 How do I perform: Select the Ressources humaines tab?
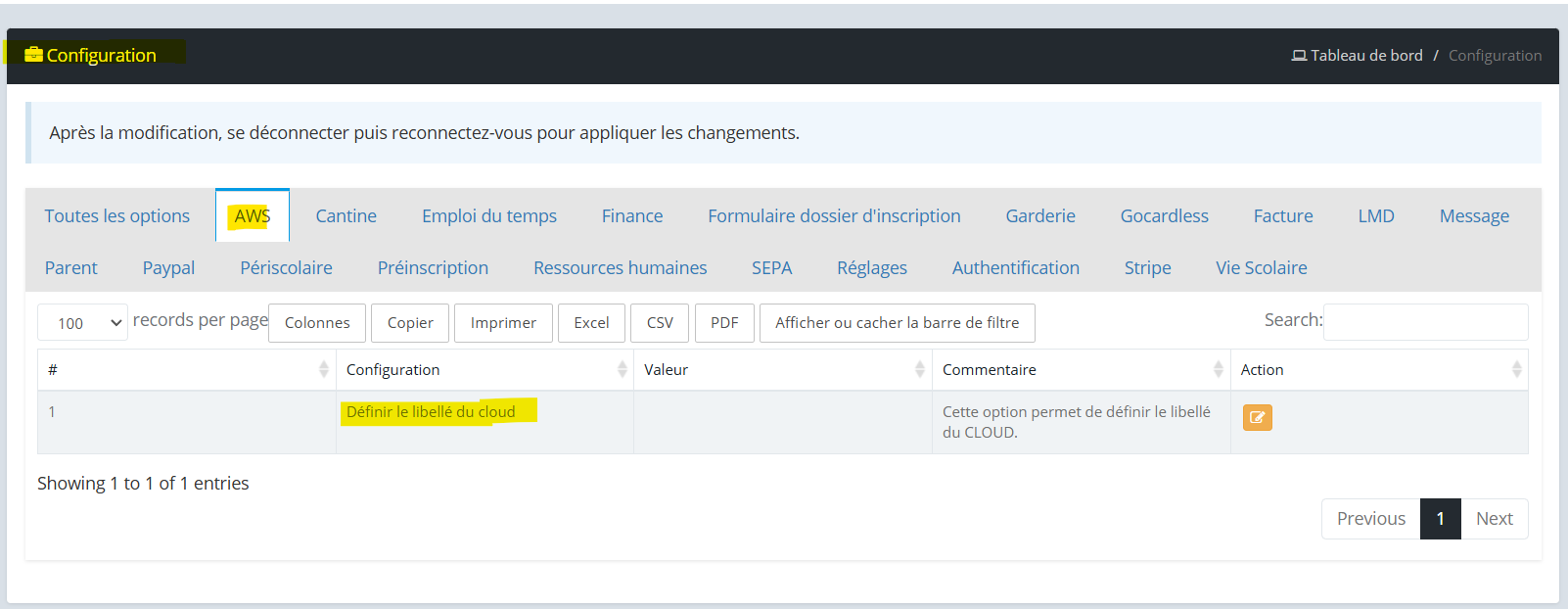tap(620, 267)
